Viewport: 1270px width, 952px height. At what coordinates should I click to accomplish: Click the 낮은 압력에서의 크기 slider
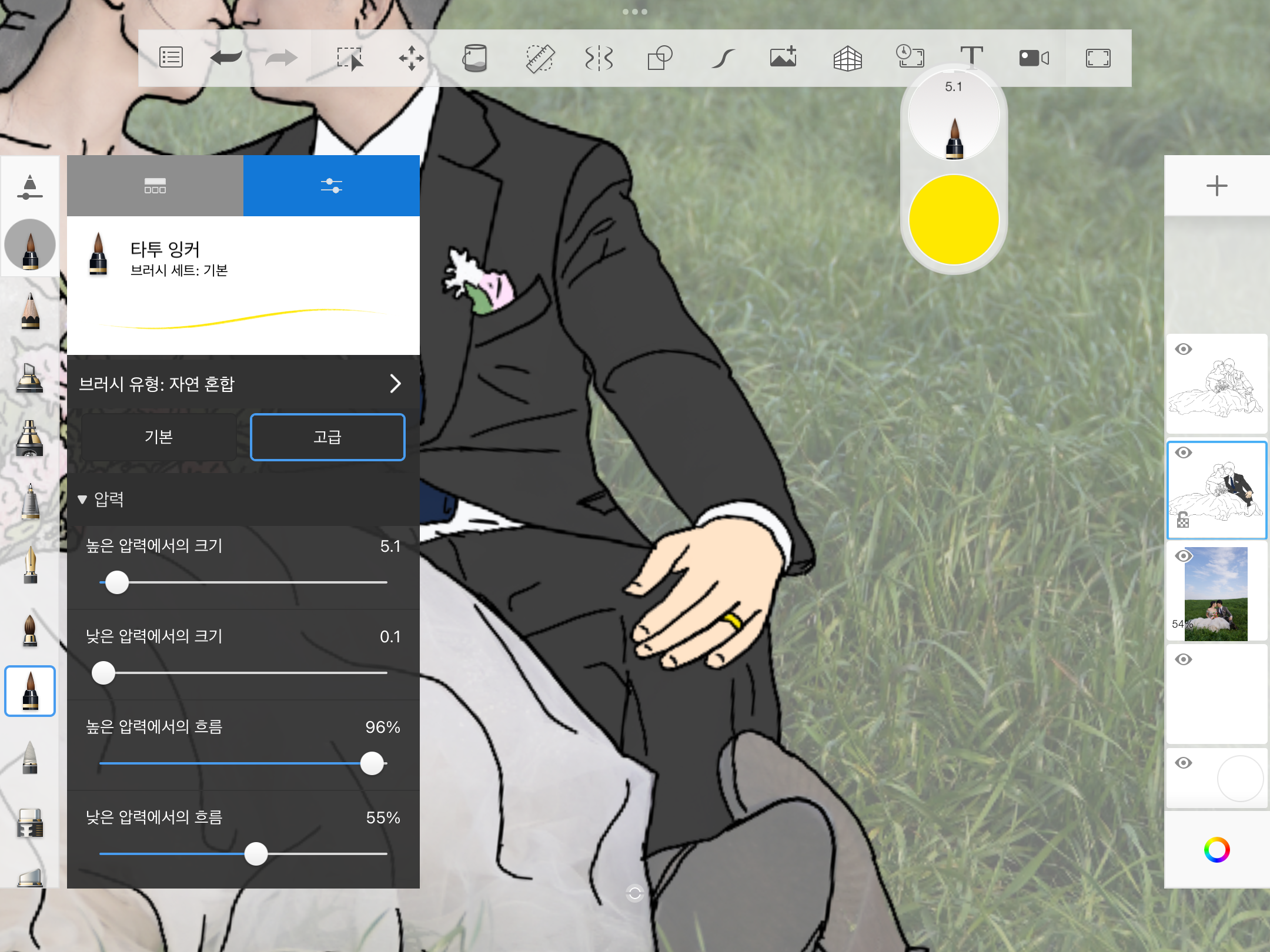click(x=243, y=673)
